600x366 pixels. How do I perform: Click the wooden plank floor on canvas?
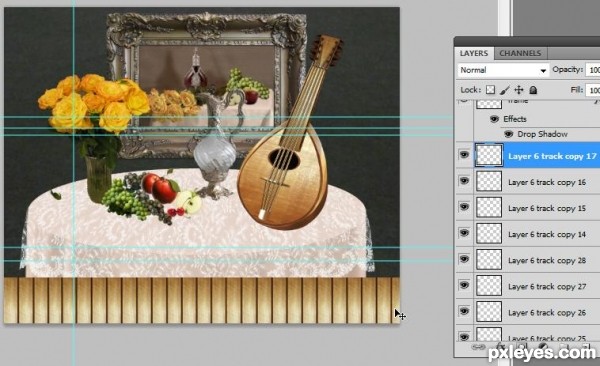[x=202, y=301]
